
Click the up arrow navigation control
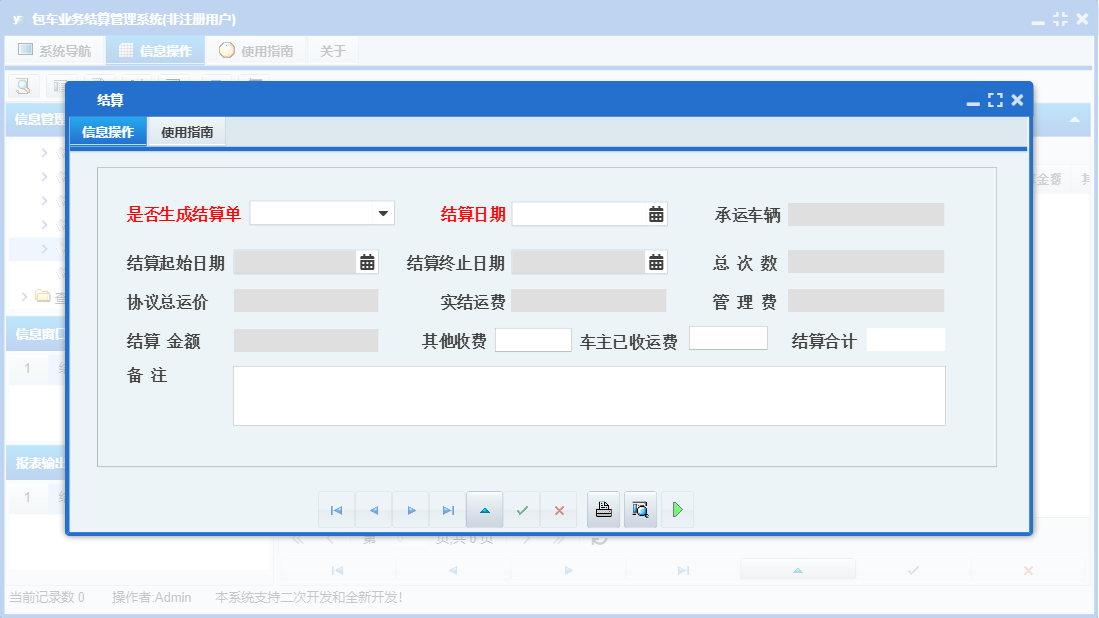(x=485, y=509)
